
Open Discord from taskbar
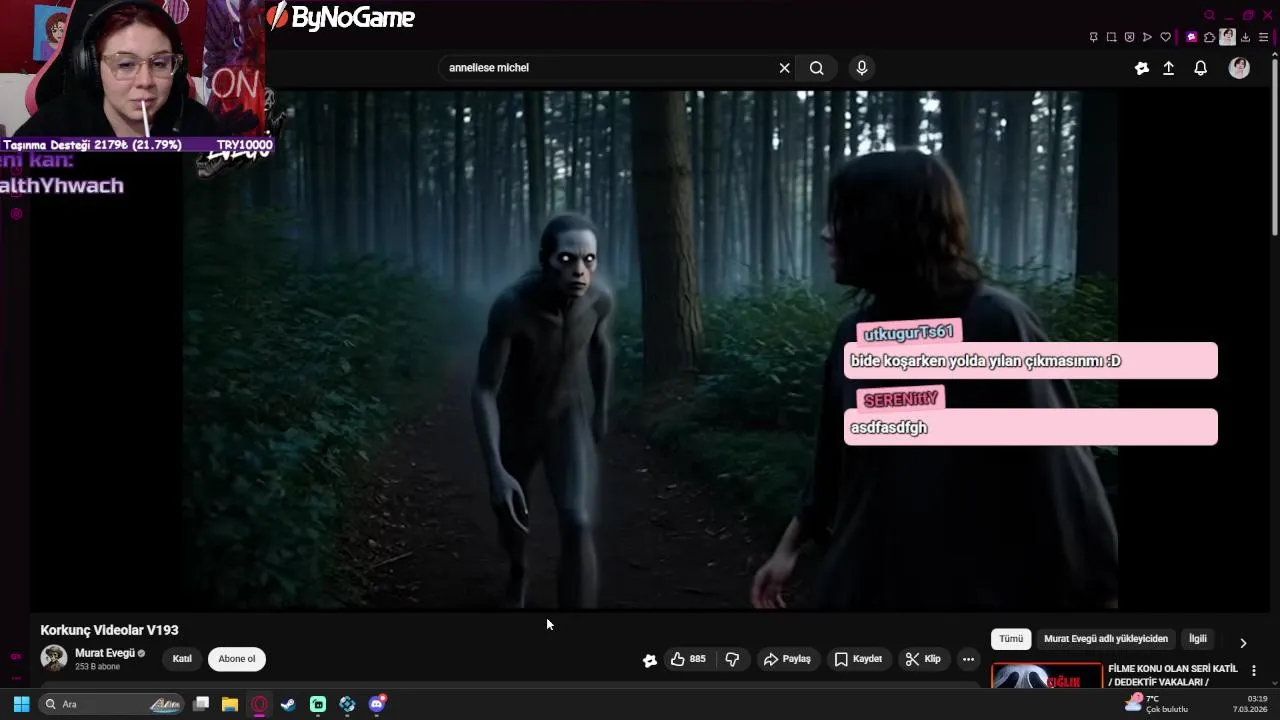coord(376,704)
